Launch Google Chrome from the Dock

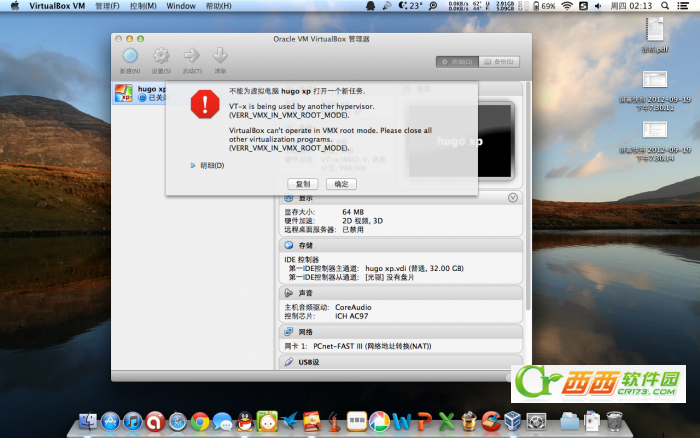pos(200,421)
